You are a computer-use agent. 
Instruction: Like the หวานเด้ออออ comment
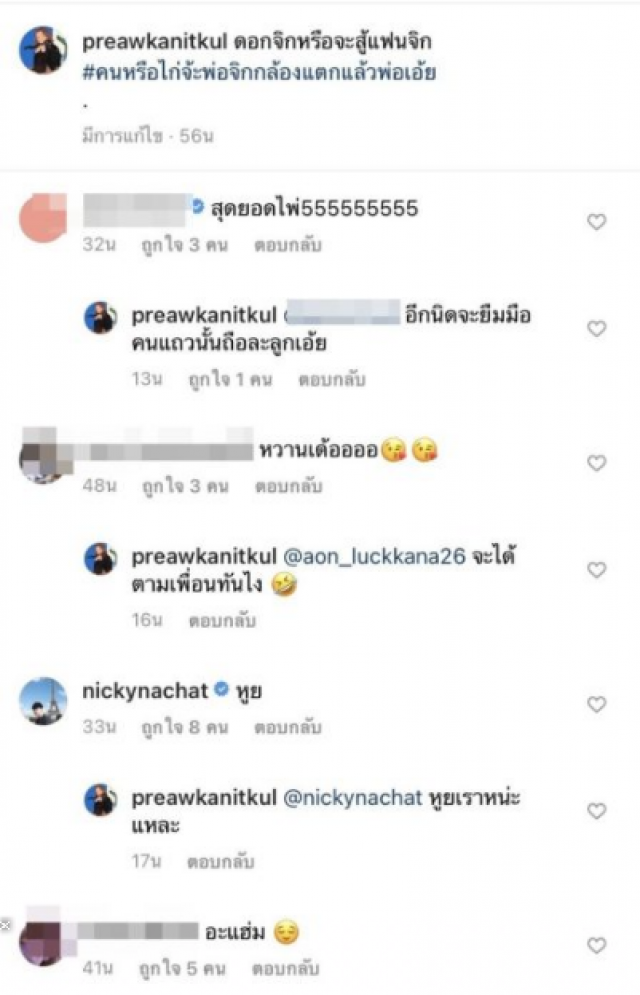[x=596, y=463]
